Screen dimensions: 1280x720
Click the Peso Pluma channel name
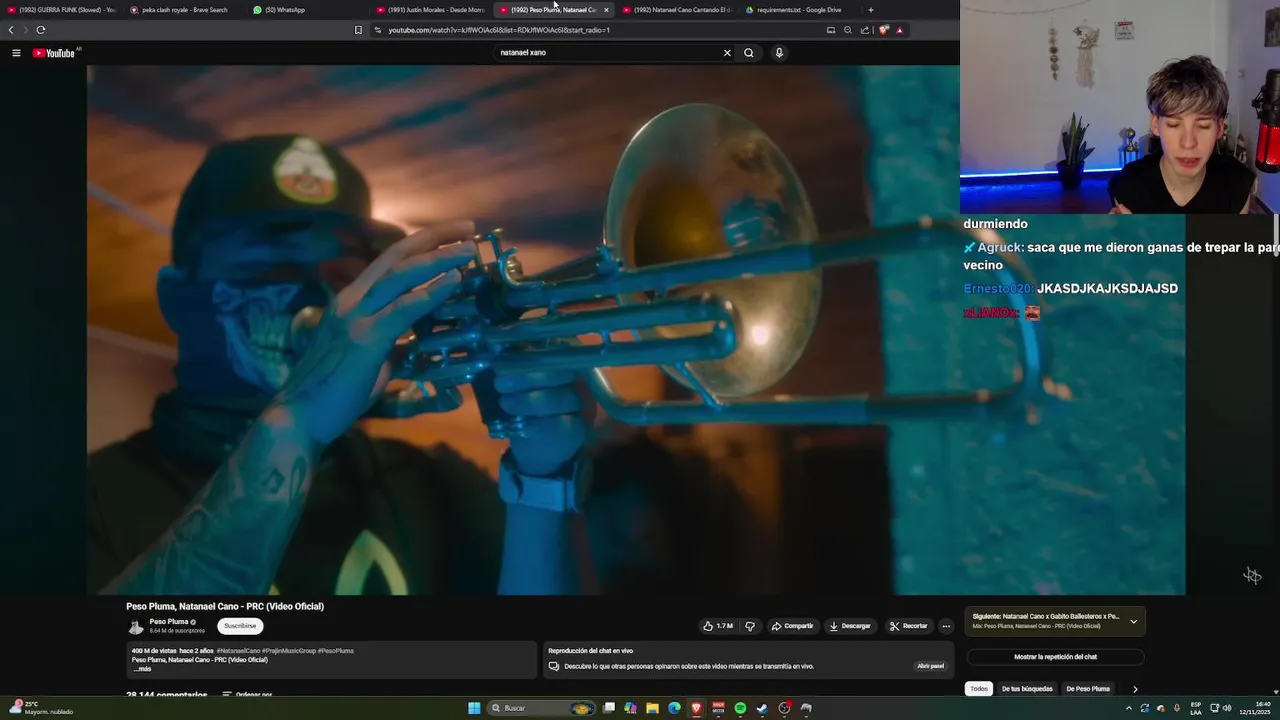click(169, 622)
